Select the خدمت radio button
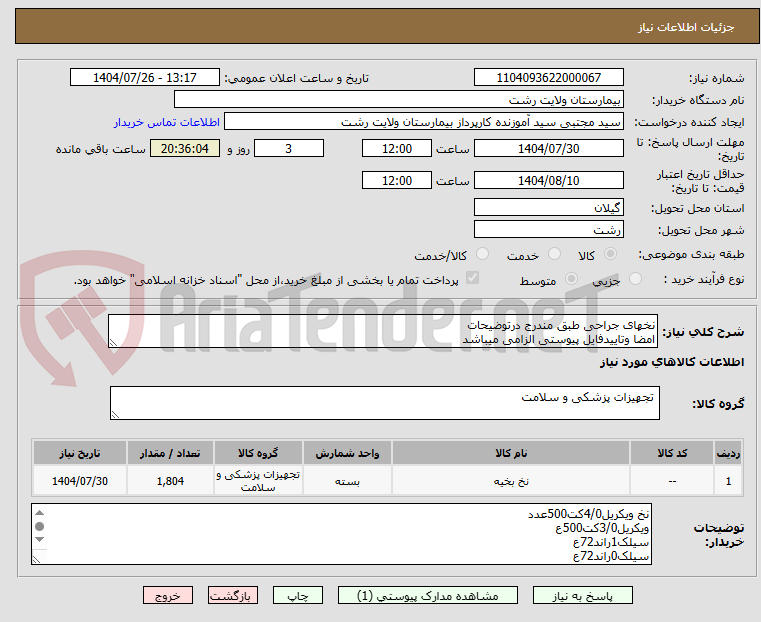Screen dimensions: 761x622 (554, 254)
